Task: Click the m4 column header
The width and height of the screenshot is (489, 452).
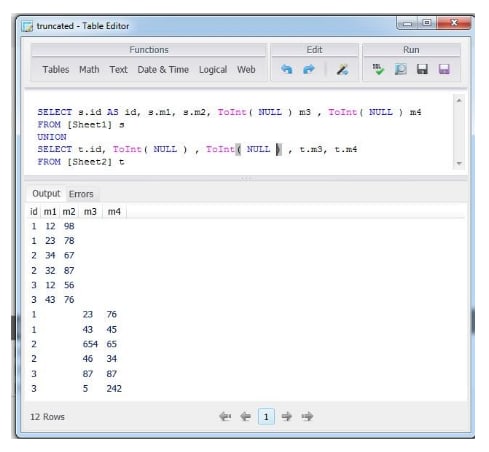Action: point(114,211)
